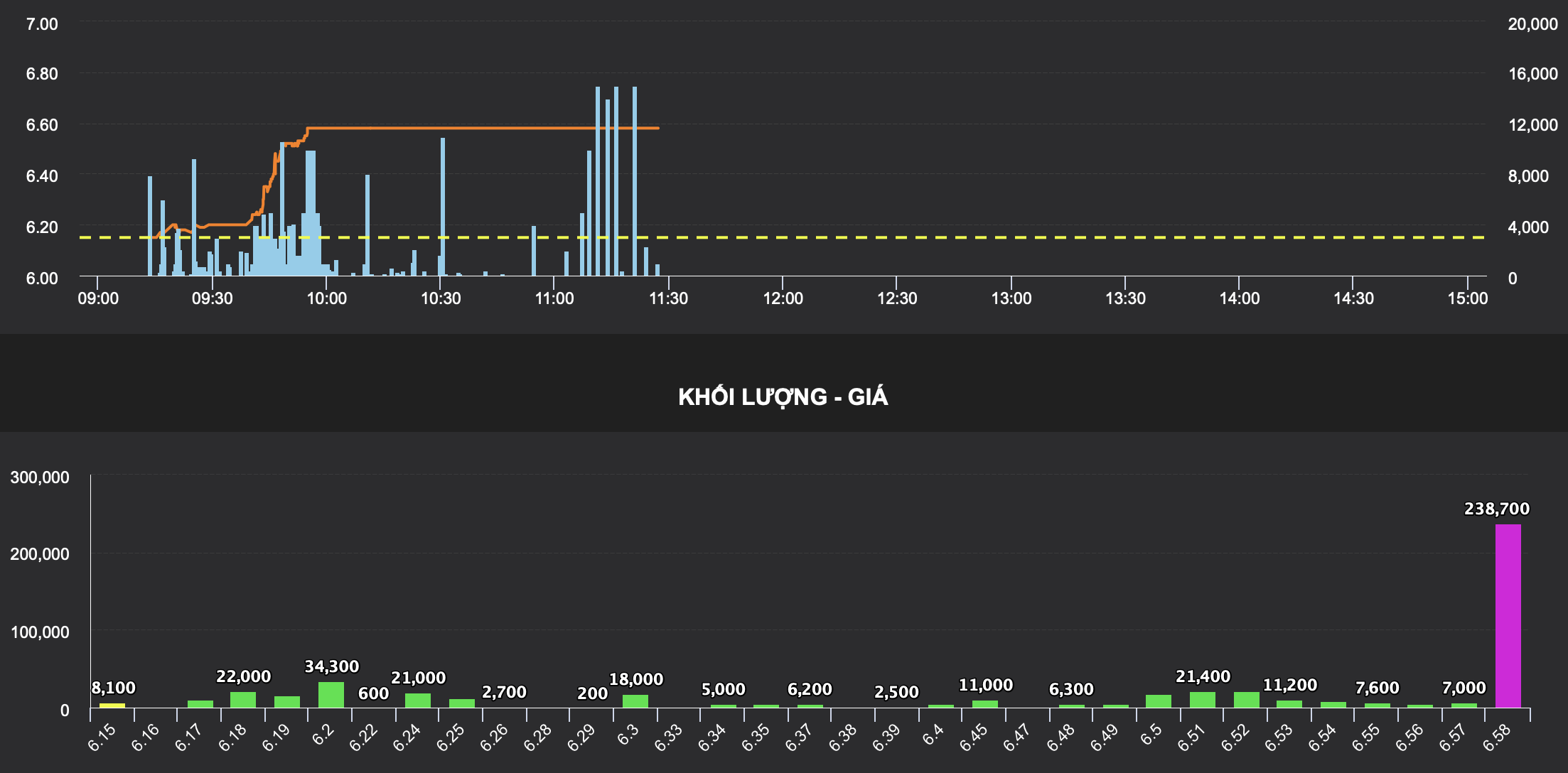This screenshot has width=1568, height=773.
Task: Click the 21,000 bar at price 6.24
Action: click(418, 701)
